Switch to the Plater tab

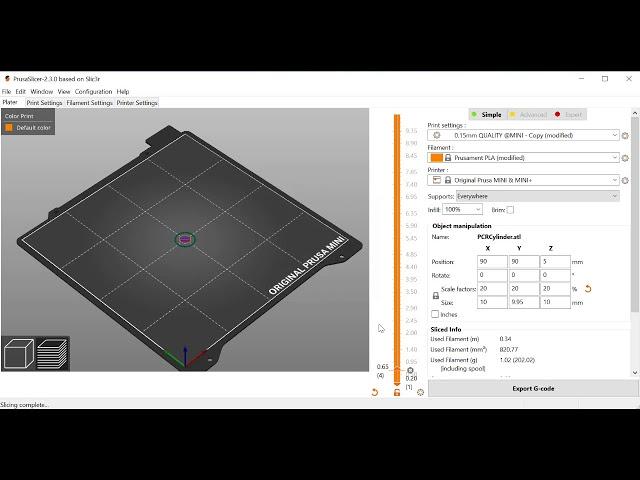pyautogui.click(x=10, y=102)
